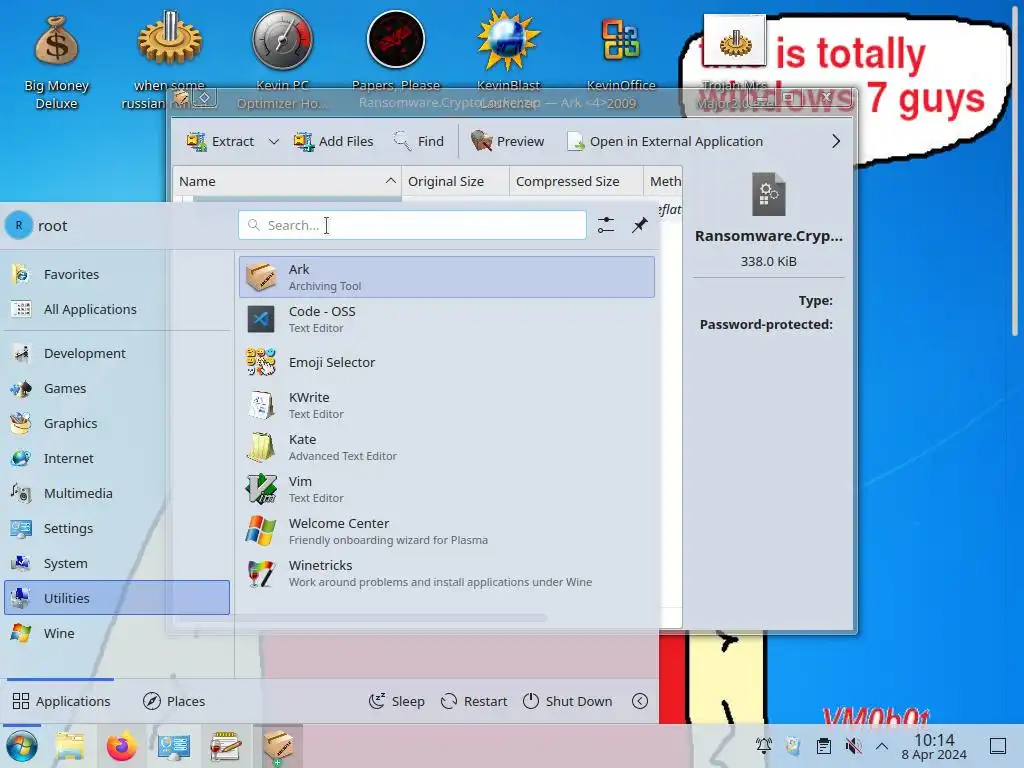Screen dimensions: 1024x768
Task: Open the file manager taskbar icon
Action: click(x=70, y=746)
